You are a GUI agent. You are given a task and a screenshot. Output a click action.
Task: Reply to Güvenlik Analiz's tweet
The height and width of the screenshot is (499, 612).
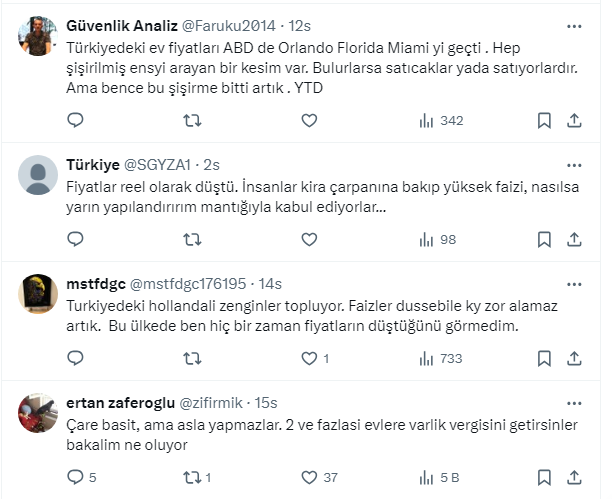pos(75,120)
